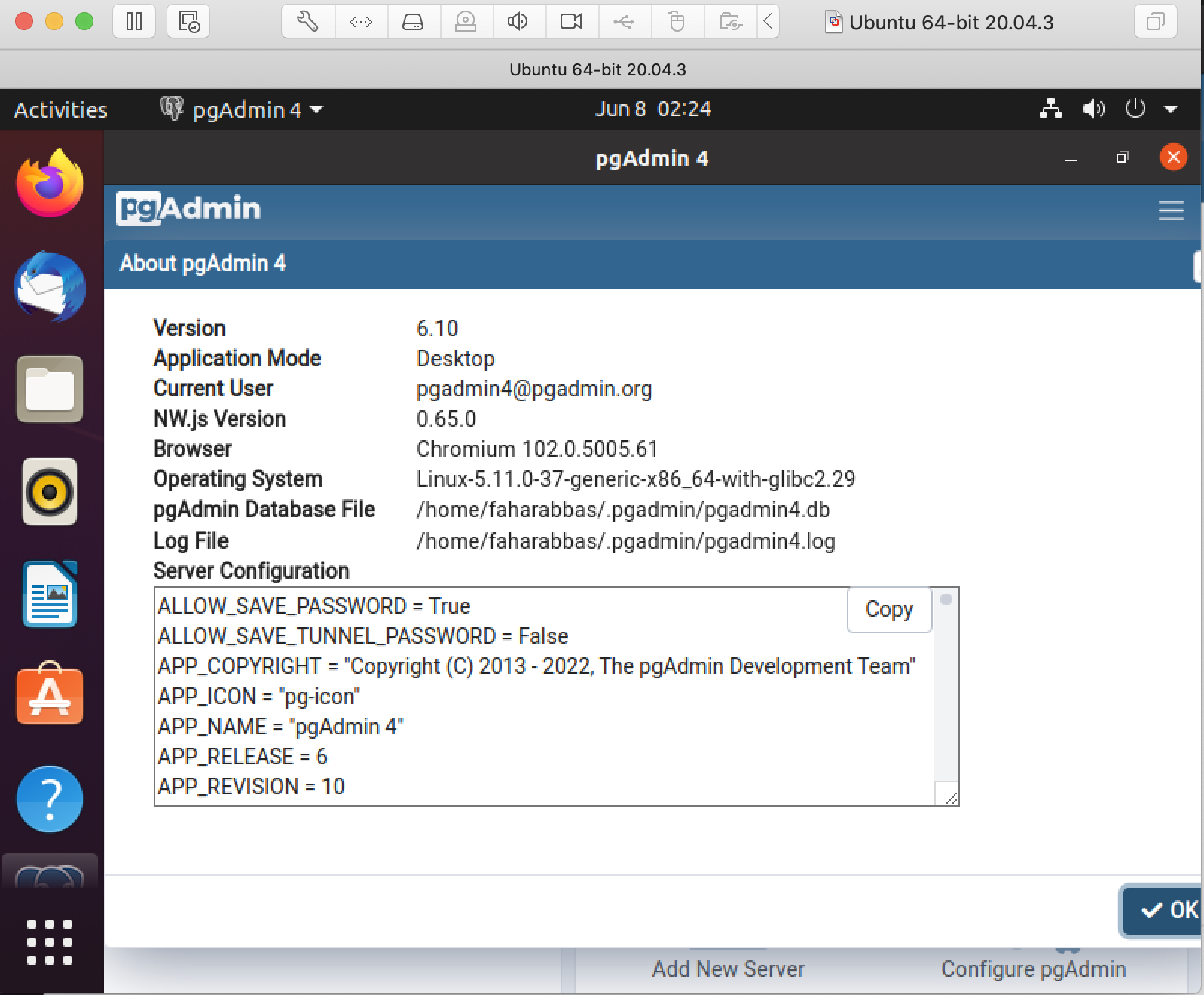Click the Chromium 102.0.5005.61 browser value
Screen dimensions: 1204x995
tap(537, 449)
